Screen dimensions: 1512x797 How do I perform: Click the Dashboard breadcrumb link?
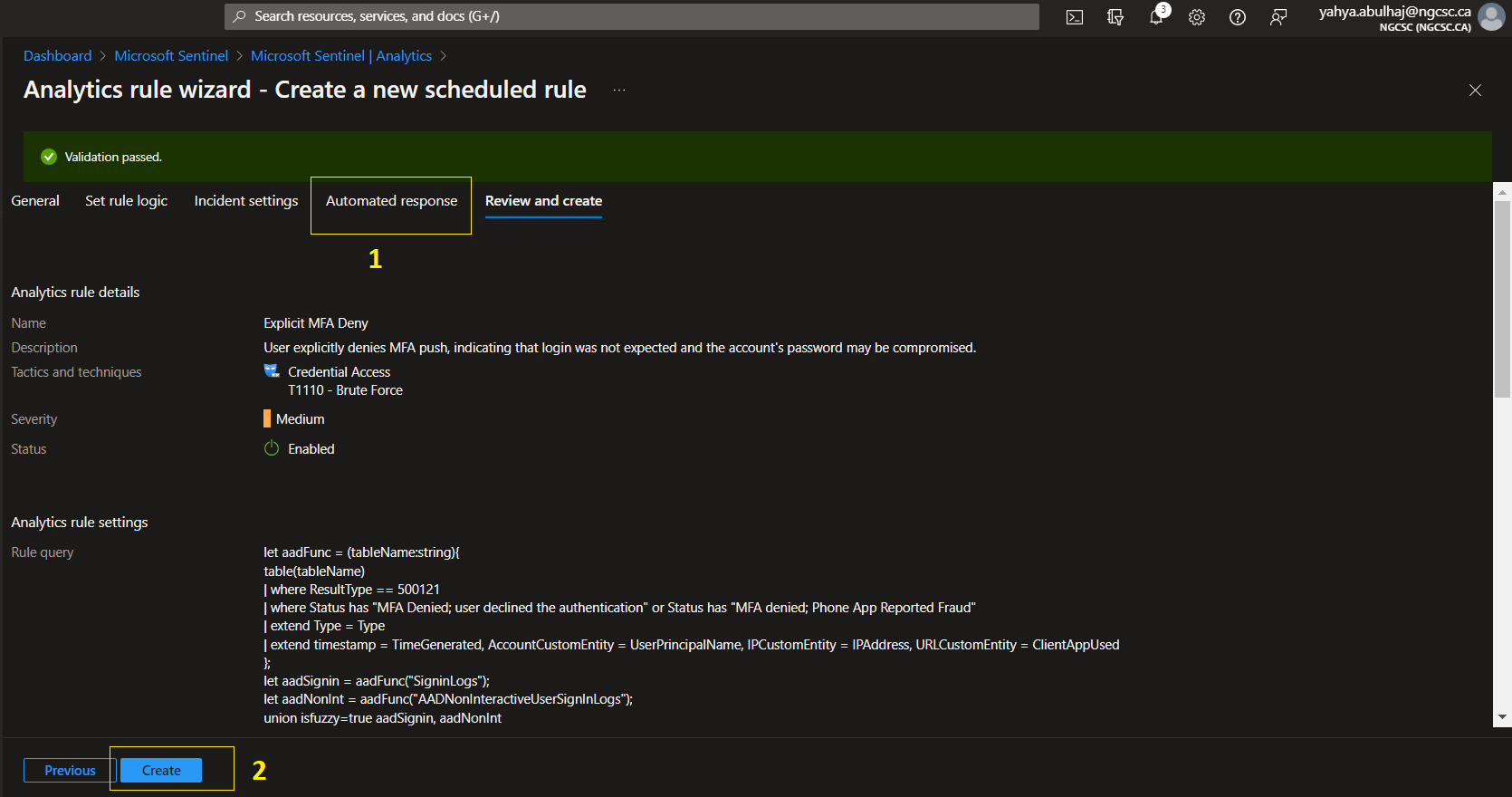click(58, 56)
